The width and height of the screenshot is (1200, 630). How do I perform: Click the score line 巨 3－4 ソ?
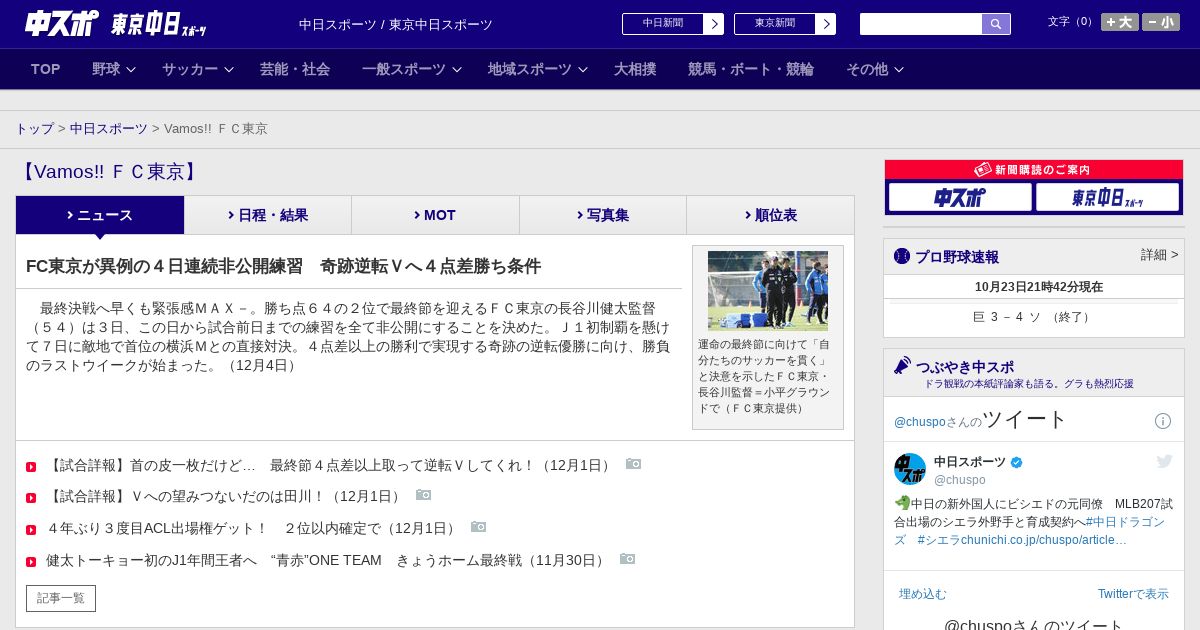[1034, 317]
